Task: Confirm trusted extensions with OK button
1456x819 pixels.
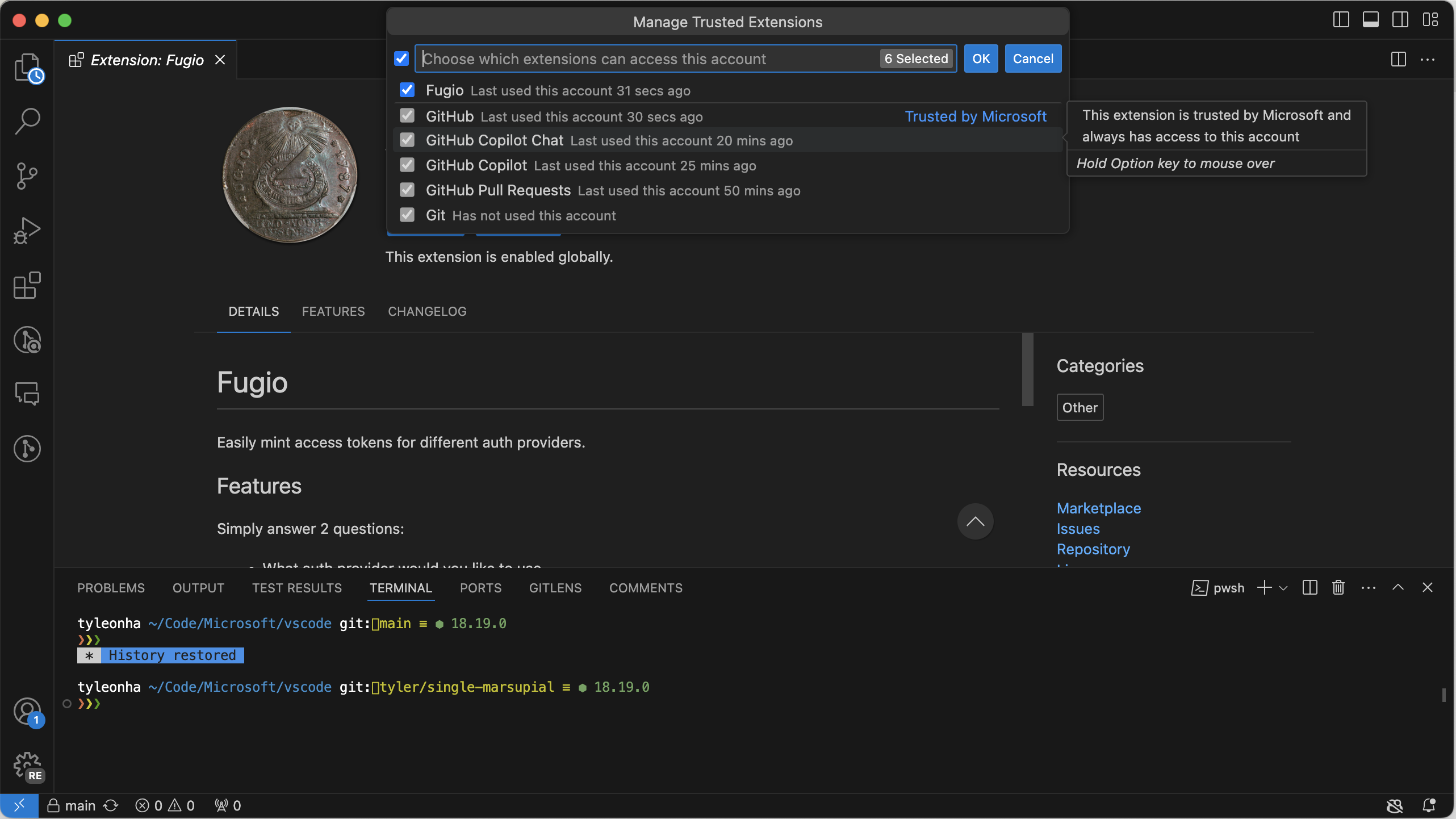Action: coord(981,58)
